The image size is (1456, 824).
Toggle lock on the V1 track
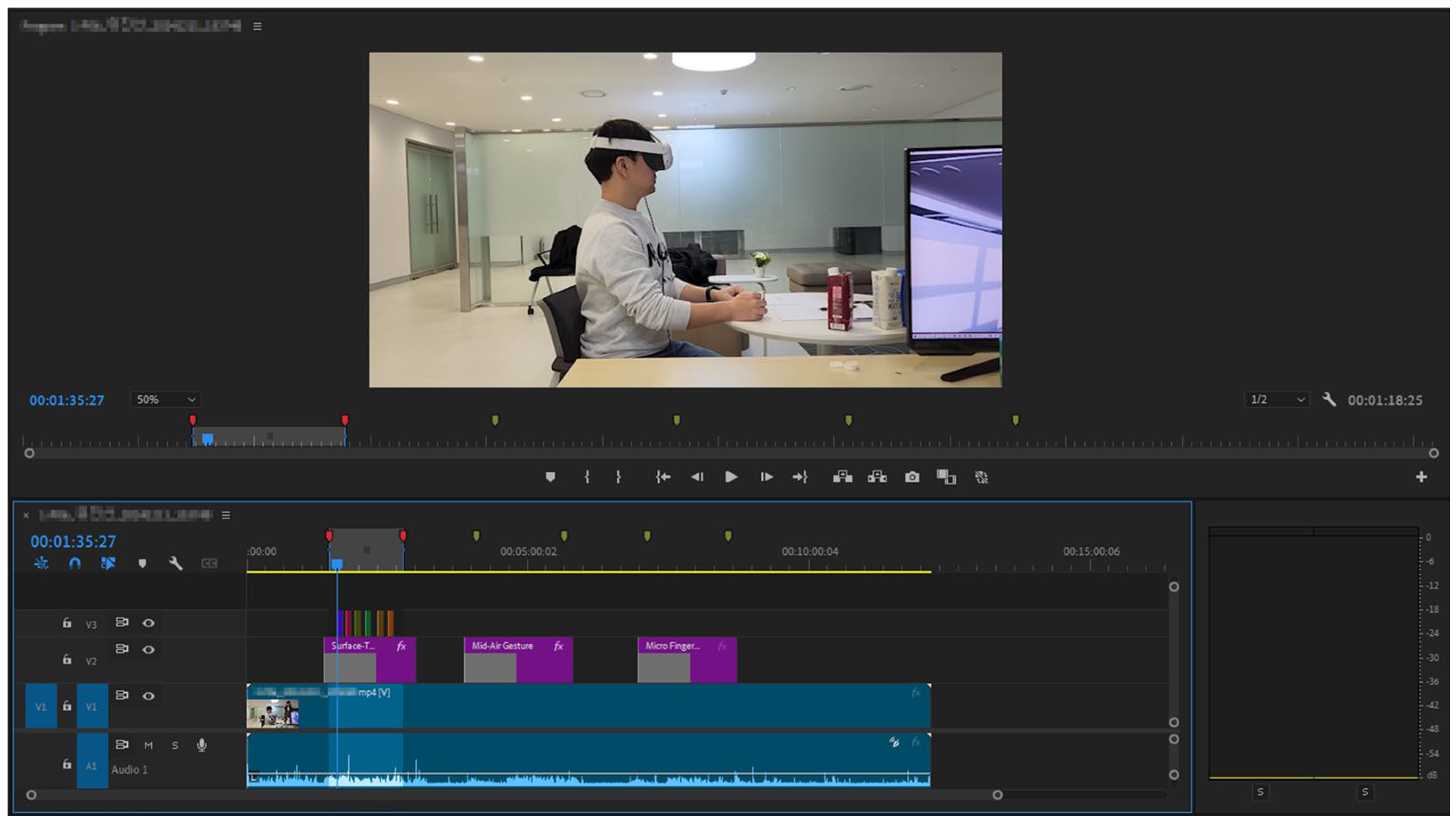coord(67,706)
